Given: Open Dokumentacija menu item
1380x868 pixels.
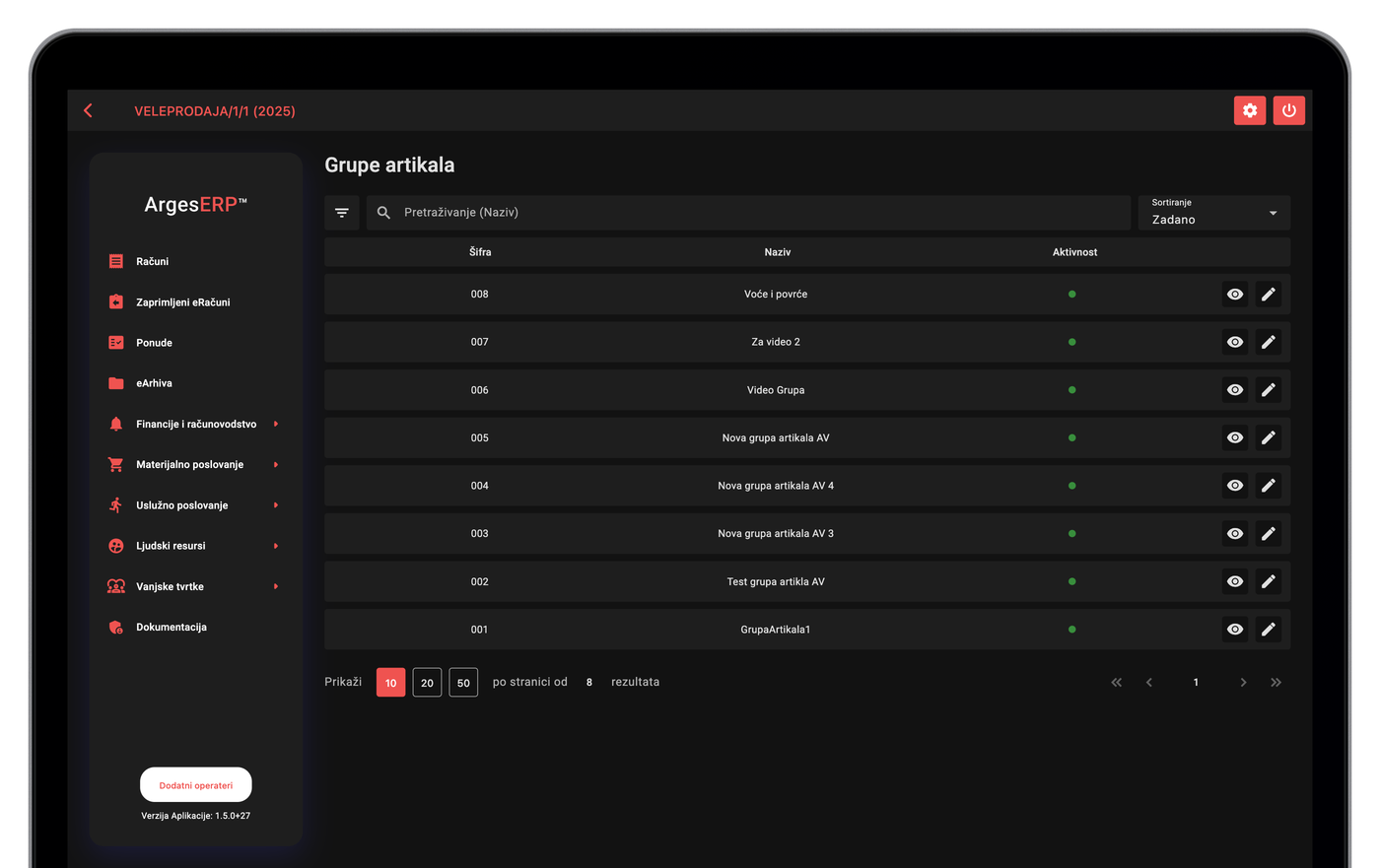Looking at the screenshot, I should 172,627.
